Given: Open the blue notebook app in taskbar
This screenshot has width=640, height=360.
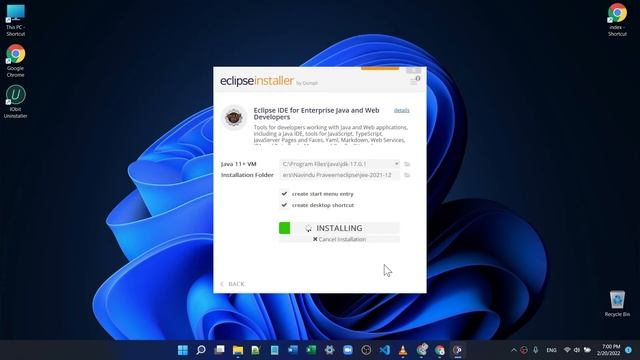Looking at the screenshot, I should [274, 350].
